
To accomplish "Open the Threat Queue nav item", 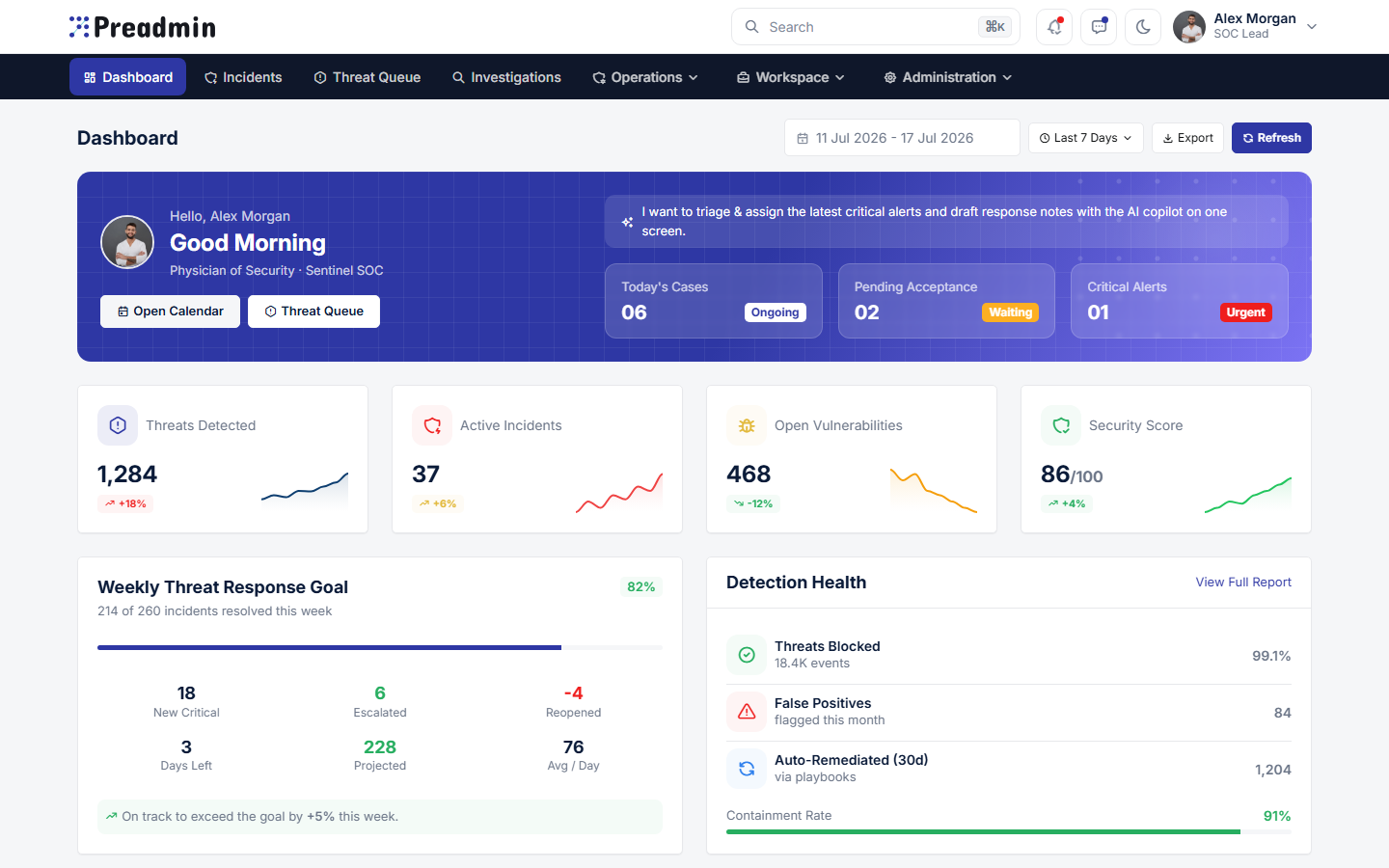I will coord(368,77).
